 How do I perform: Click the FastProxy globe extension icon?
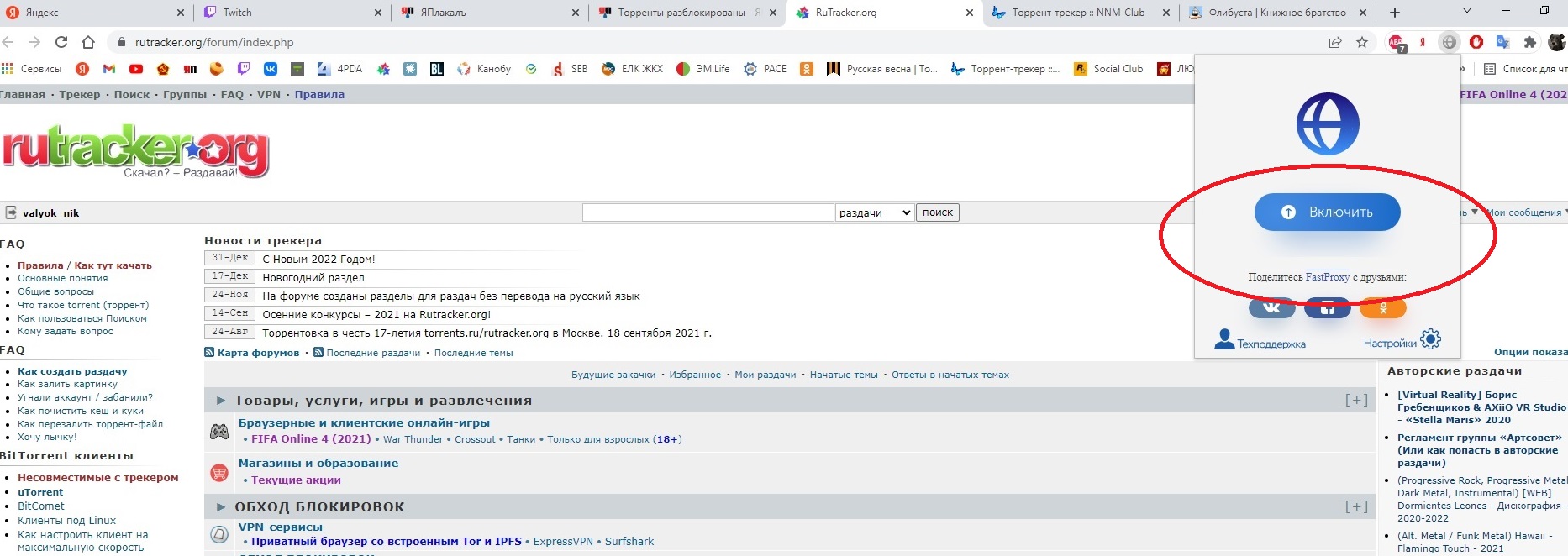pyautogui.click(x=1449, y=42)
